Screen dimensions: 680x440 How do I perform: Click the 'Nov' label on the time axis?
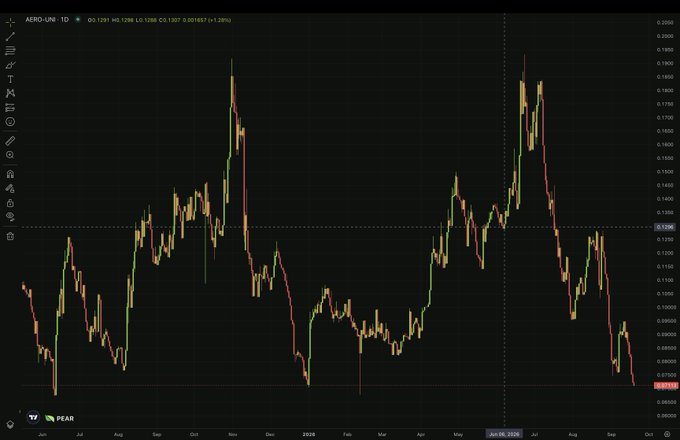[x=233, y=434]
